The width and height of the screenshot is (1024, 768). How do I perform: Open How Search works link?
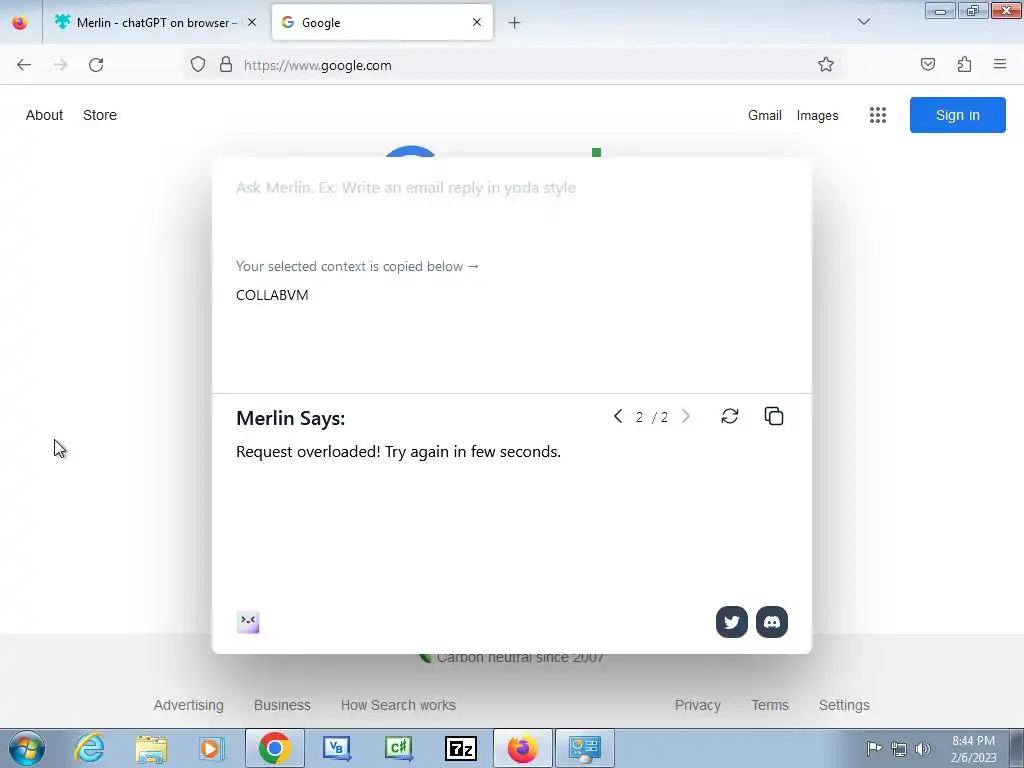point(398,705)
